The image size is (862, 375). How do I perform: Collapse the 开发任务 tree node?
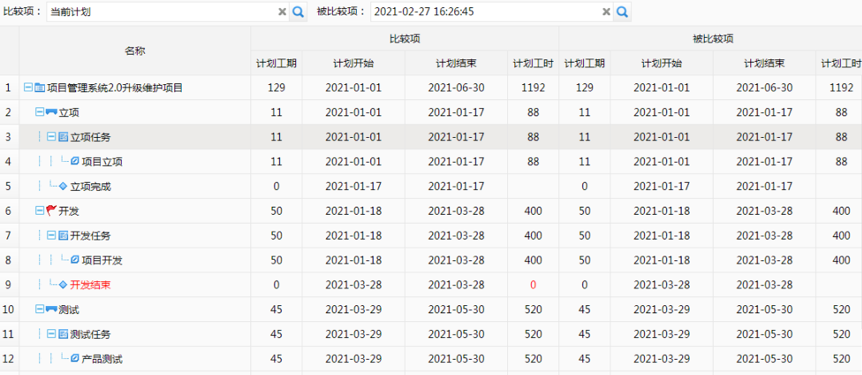coord(51,235)
